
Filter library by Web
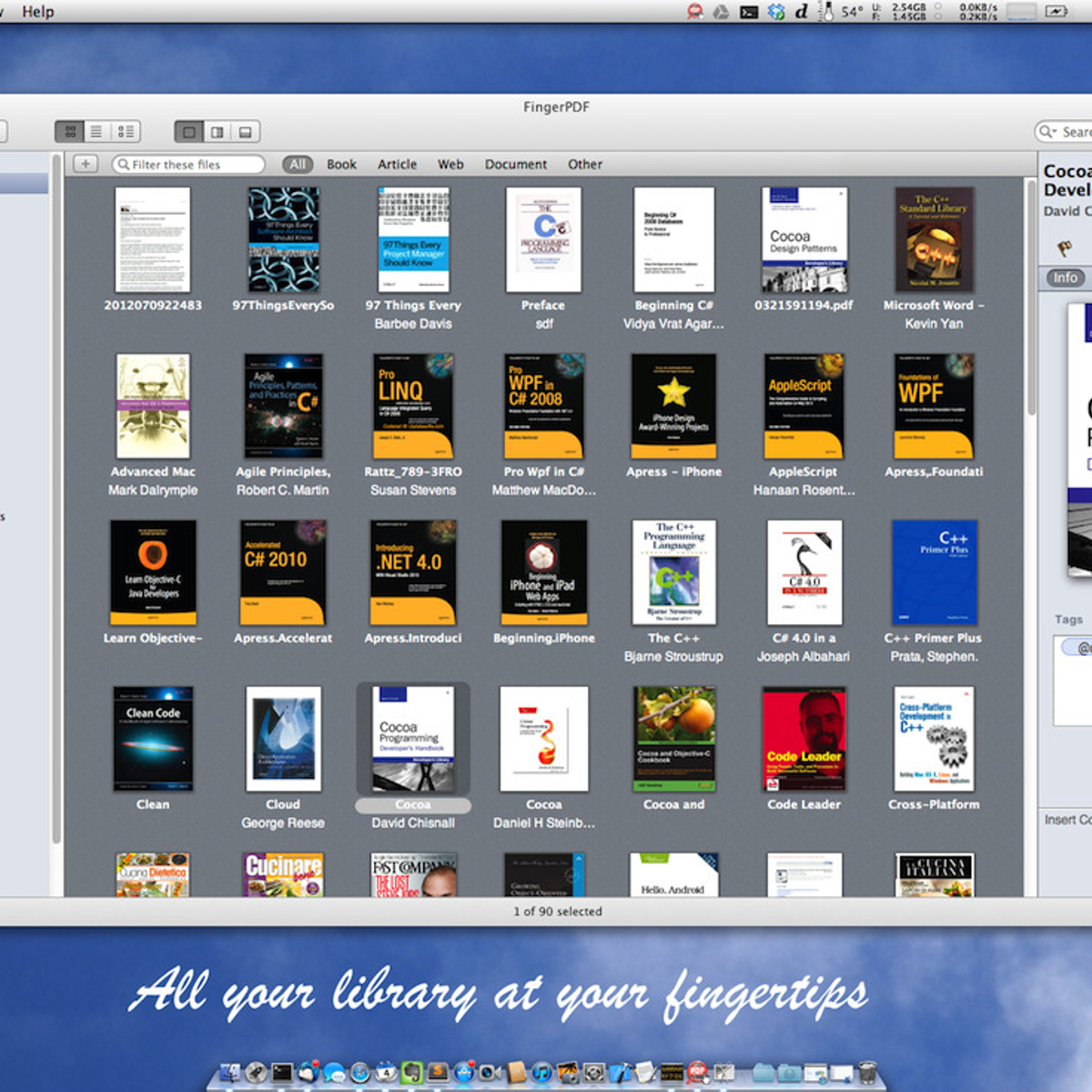[x=450, y=165]
